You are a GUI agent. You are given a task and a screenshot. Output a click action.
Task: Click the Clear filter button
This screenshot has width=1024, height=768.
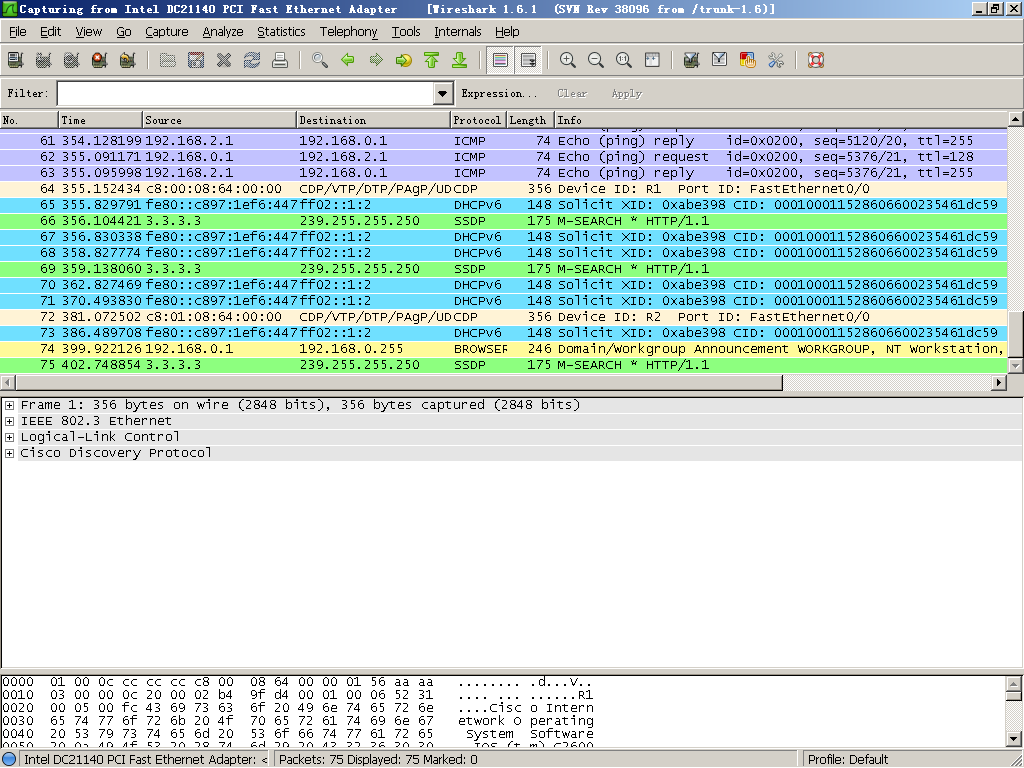coord(572,93)
